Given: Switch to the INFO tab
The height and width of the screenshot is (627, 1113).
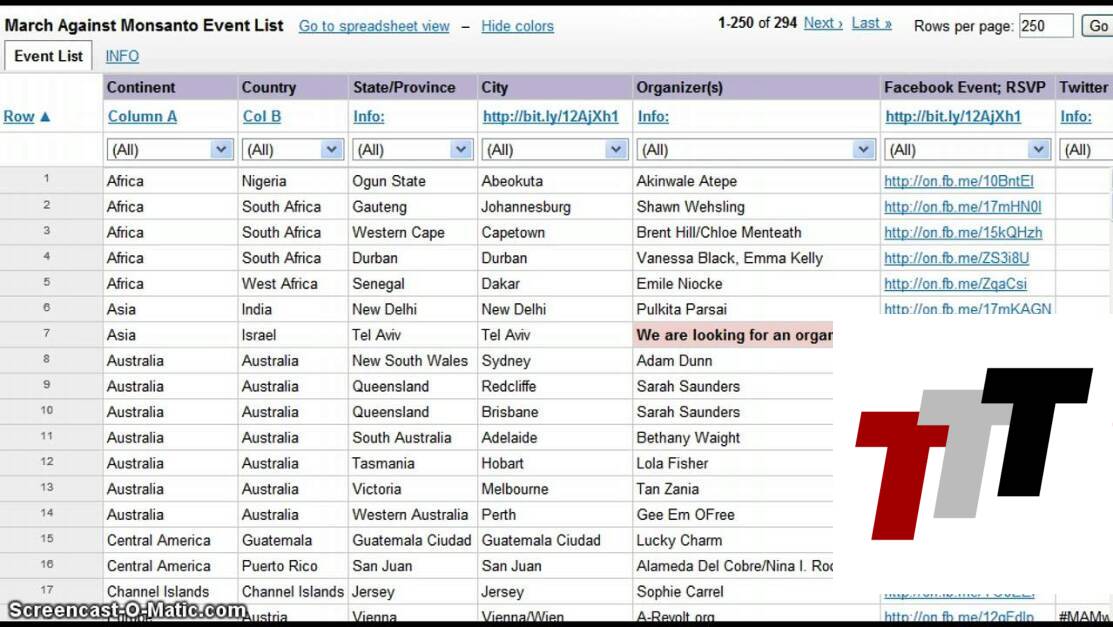Looking at the screenshot, I should [122, 57].
